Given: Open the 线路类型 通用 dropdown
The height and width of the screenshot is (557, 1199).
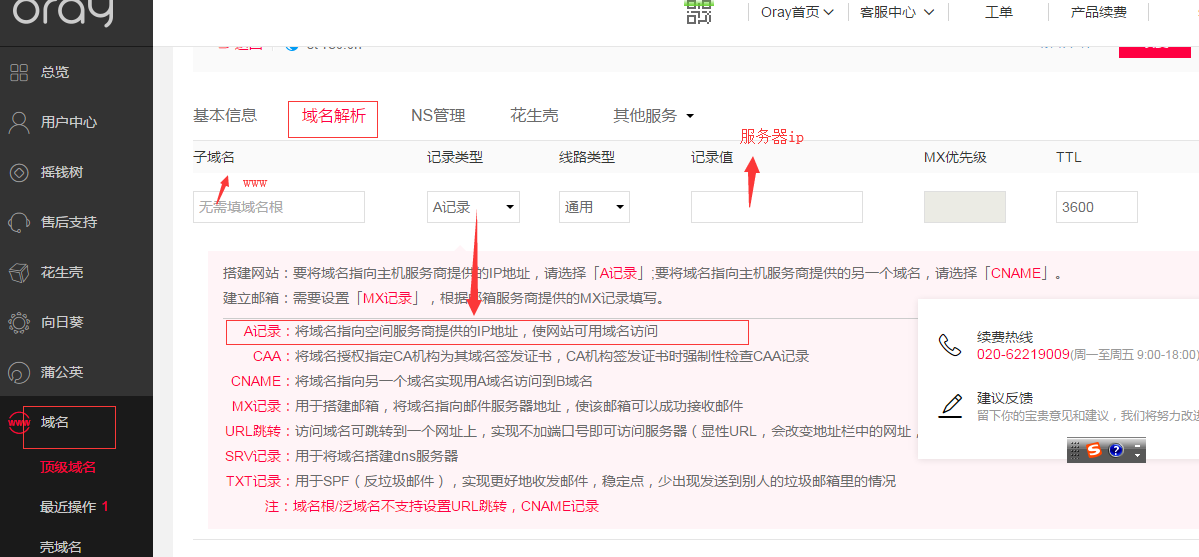Looking at the screenshot, I should pos(594,207).
